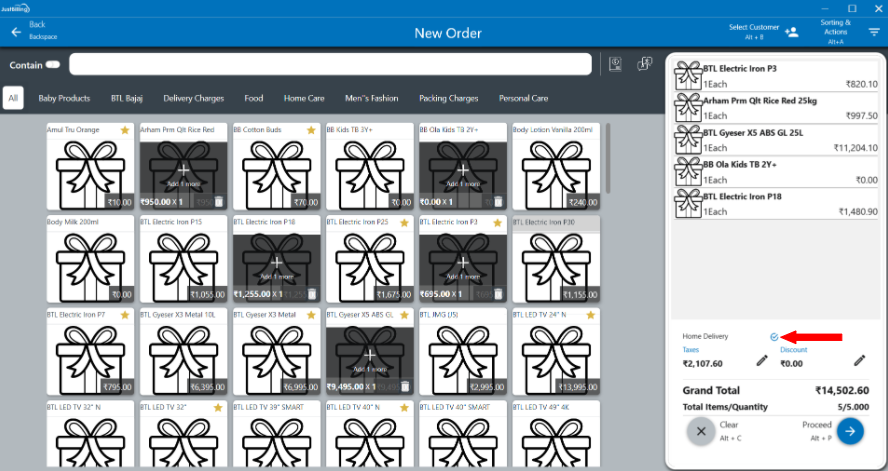Edit discount using the pencil icon

pyautogui.click(x=859, y=361)
